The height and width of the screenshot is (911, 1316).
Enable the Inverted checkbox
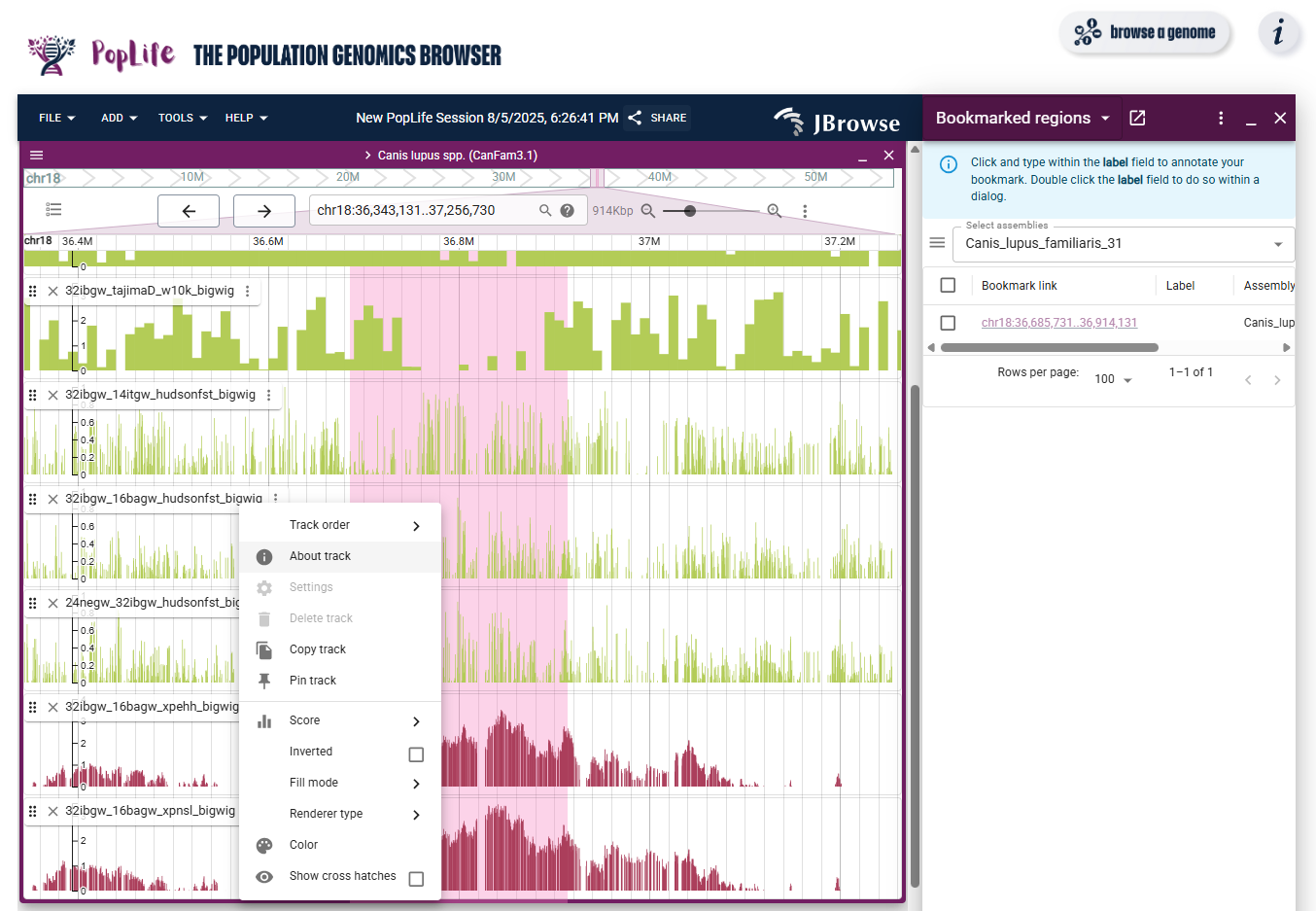tap(416, 754)
